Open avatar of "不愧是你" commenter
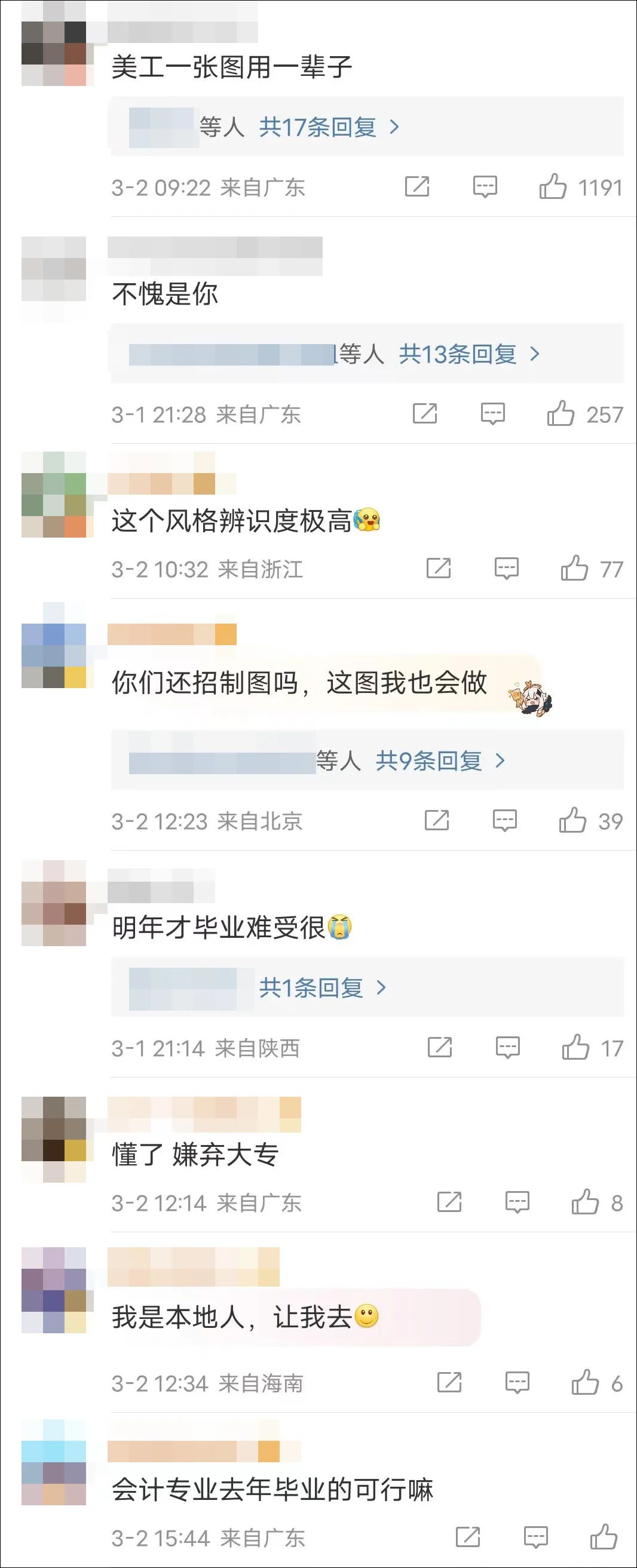Viewport: 637px width, 1568px height. (54, 279)
